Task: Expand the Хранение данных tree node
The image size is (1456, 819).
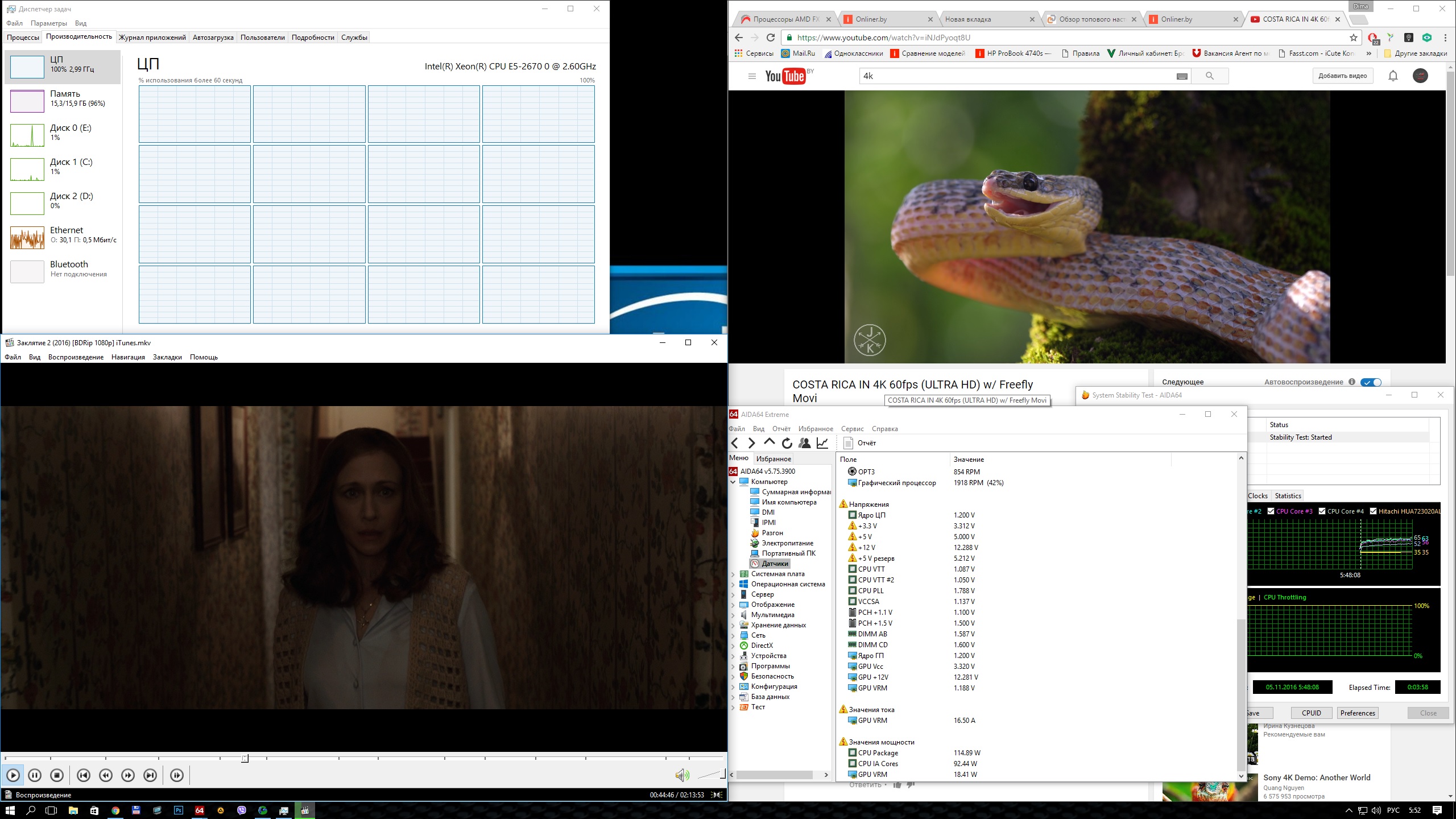Action: coord(733,625)
